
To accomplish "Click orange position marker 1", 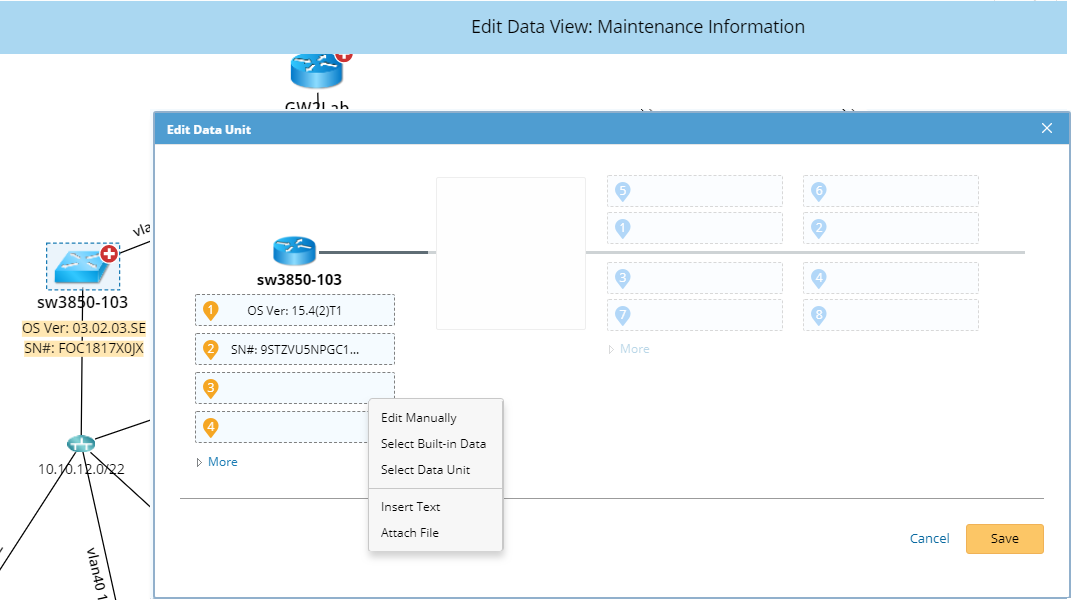I will point(210,311).
